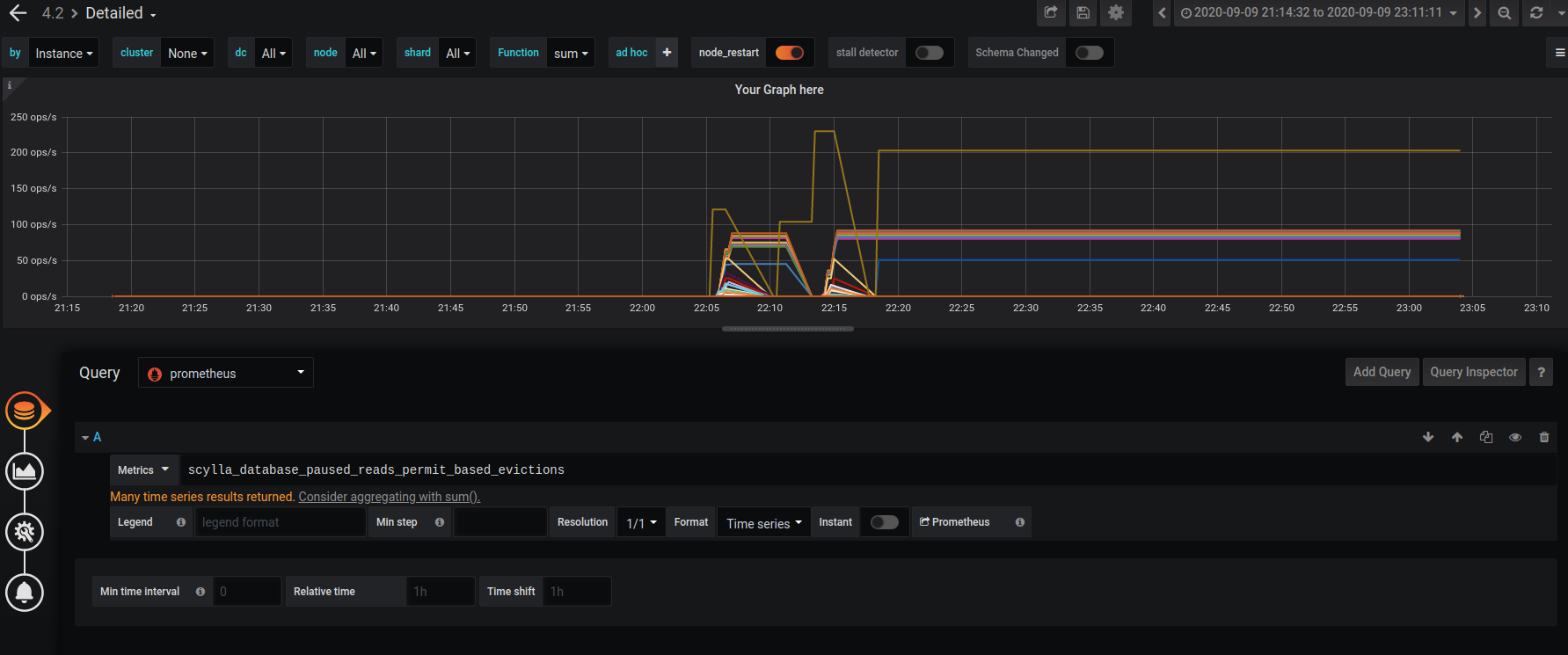Image resolution: width=1568 pixels, height=655 pixels.
Task: Click the legend format input field
Action: pos(281,522)
